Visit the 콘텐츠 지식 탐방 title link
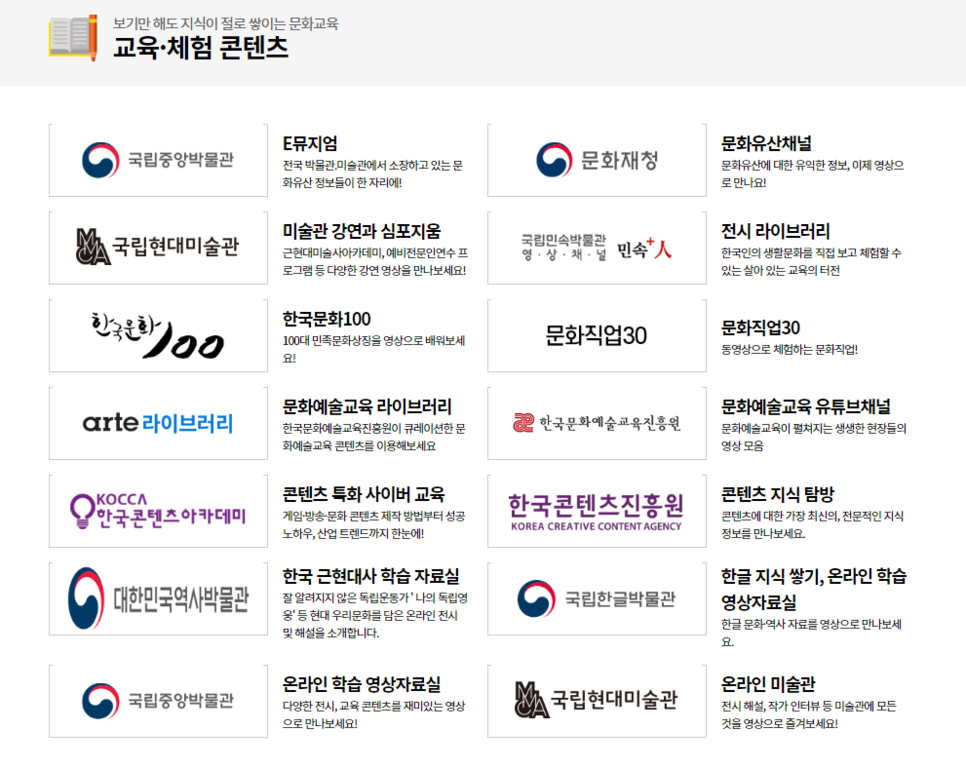Image resolution: width=966 pixels, height=769 pixels. 777,494
